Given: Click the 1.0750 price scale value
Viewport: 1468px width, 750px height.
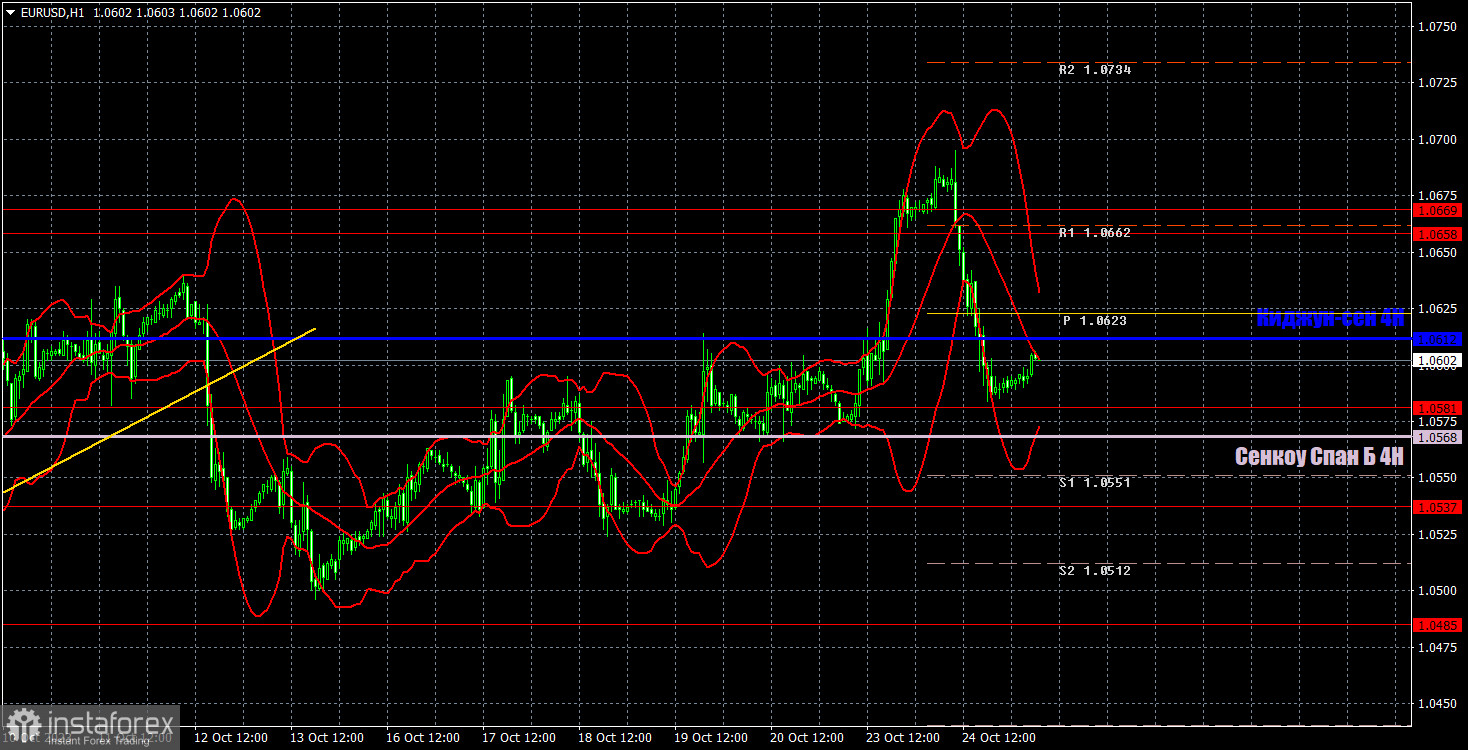Looking at the screenshot, I should (1438, 27).
